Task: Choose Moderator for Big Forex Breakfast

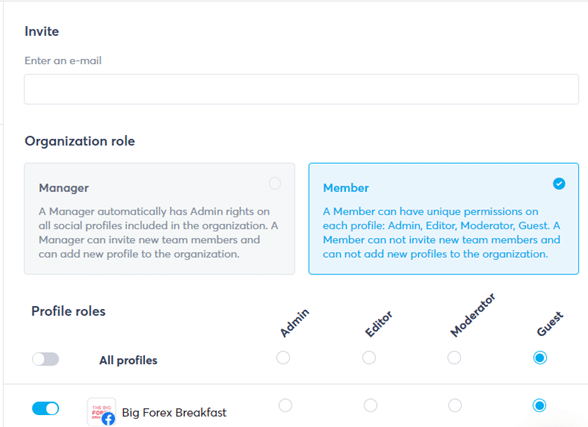Action: point(455,405)
